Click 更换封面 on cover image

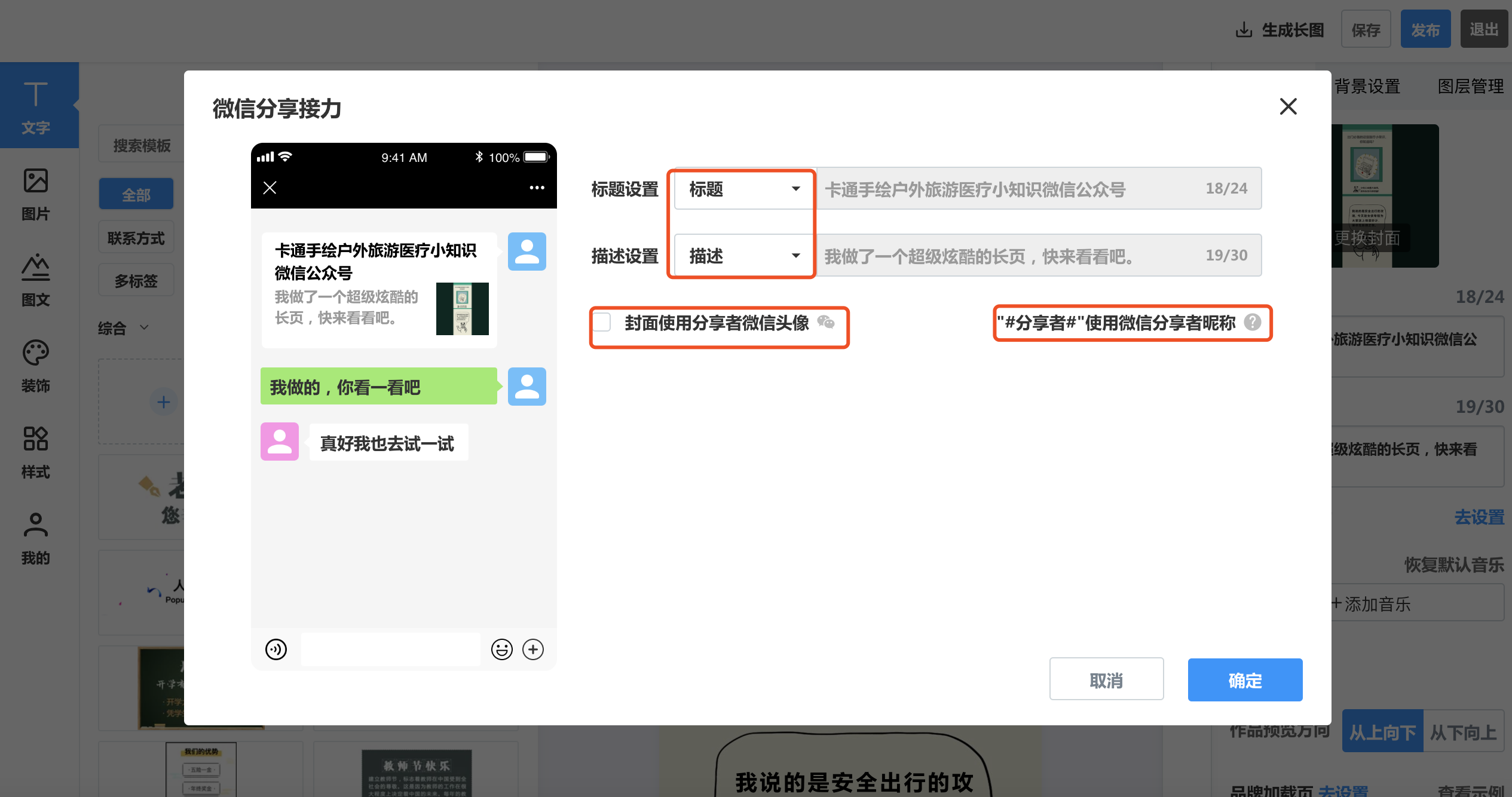click(1367, 238)
